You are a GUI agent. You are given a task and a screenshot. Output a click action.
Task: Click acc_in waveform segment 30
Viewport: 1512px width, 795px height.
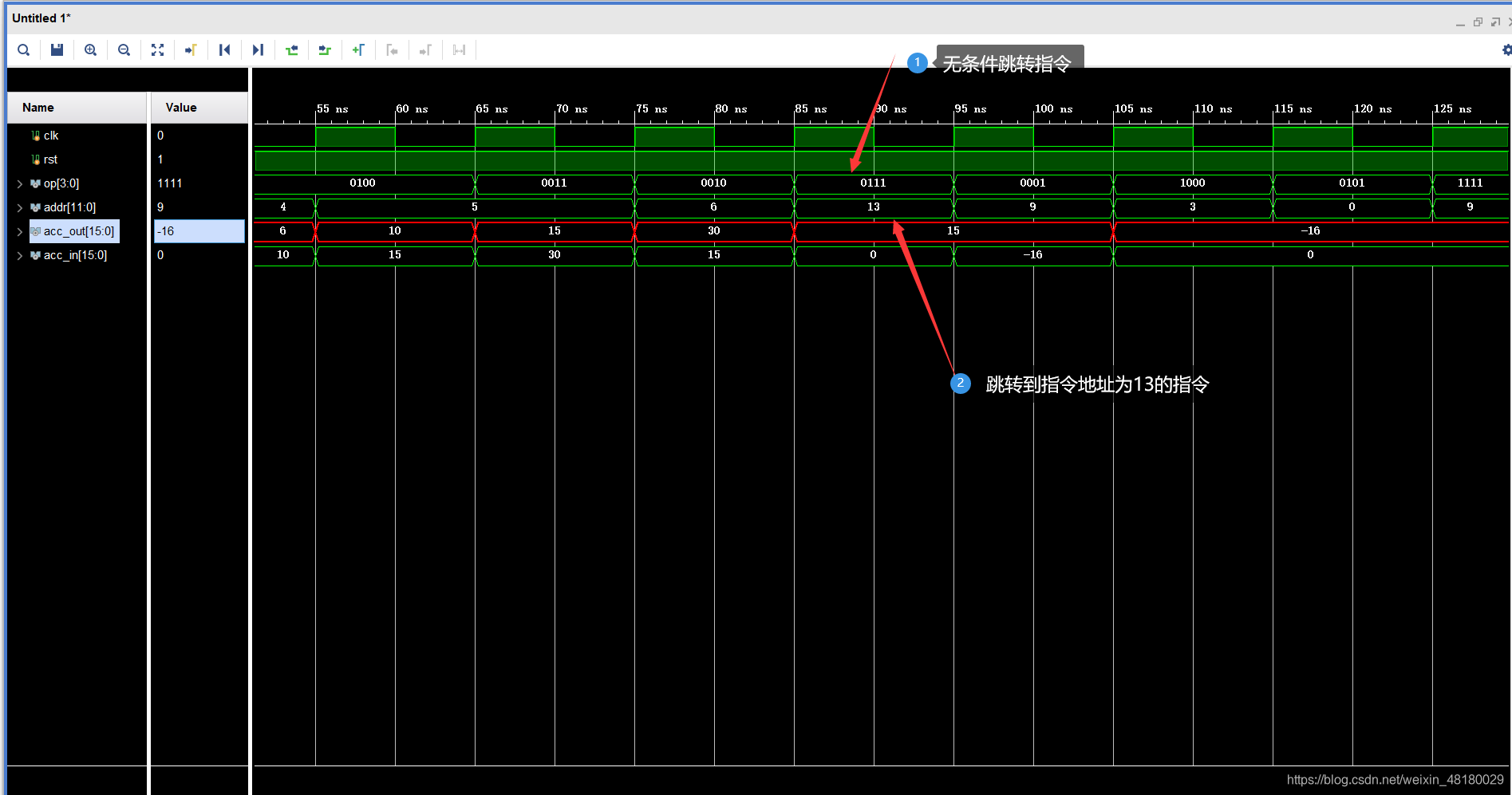point(555,255)
